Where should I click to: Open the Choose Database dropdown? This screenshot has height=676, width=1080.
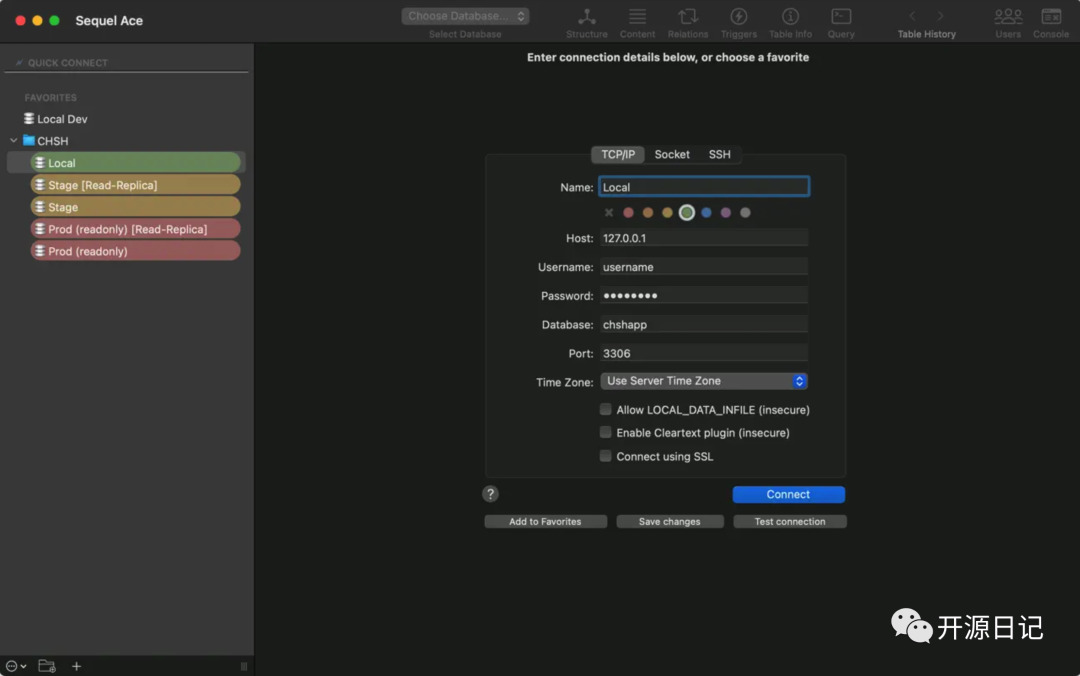465,16
